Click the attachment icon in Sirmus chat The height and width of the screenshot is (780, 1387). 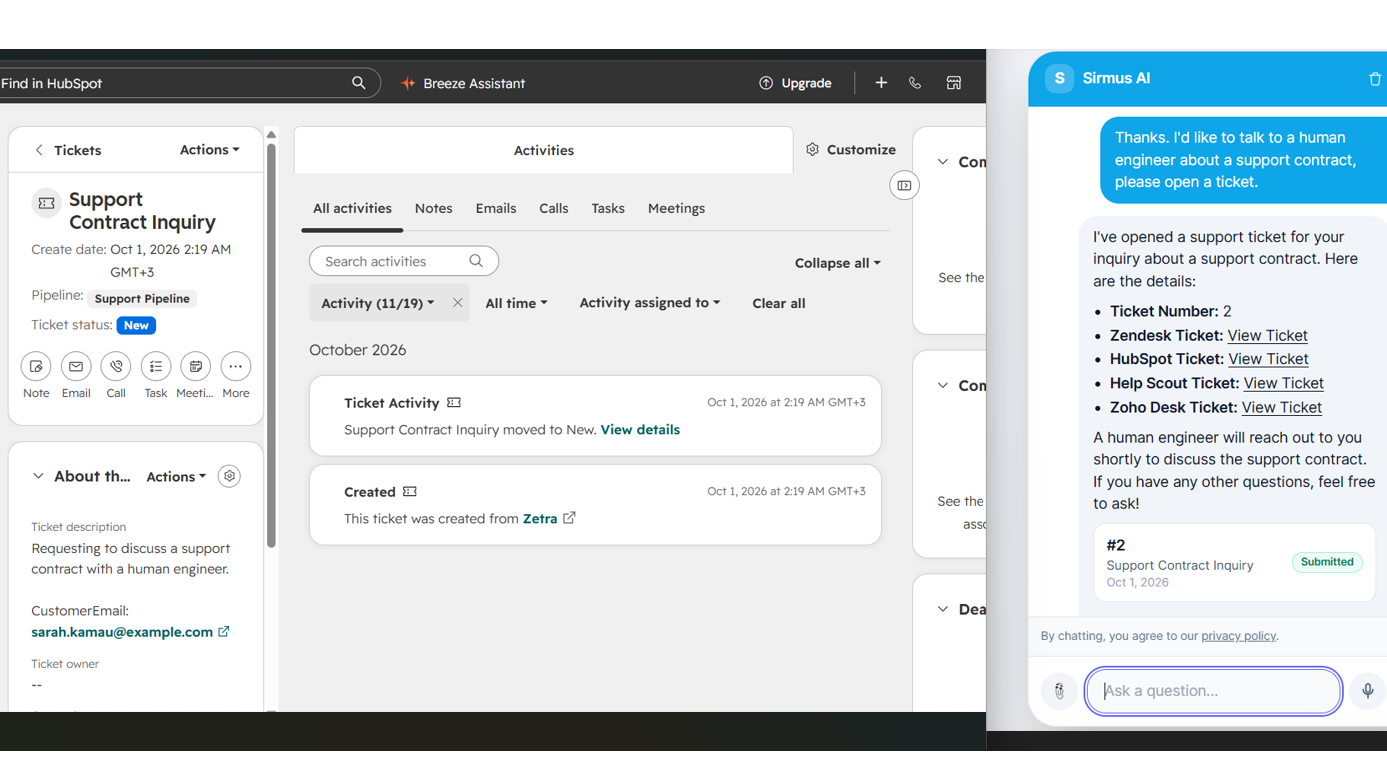[1059, 691]
